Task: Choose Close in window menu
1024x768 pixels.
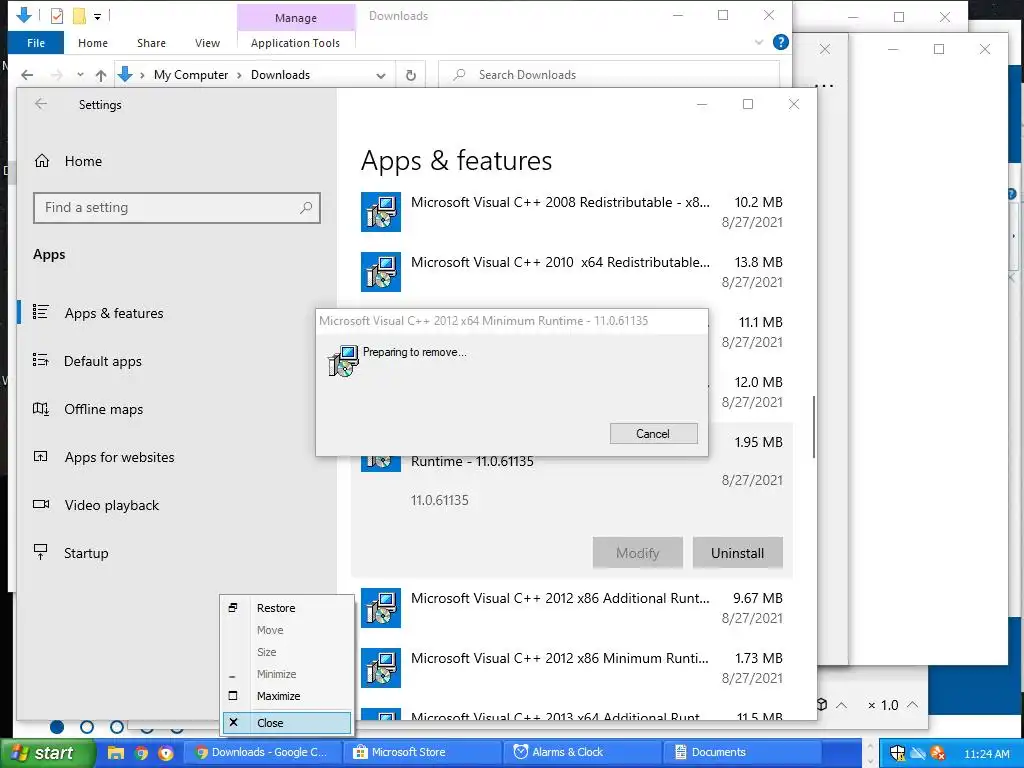Action: pos(287,723)
